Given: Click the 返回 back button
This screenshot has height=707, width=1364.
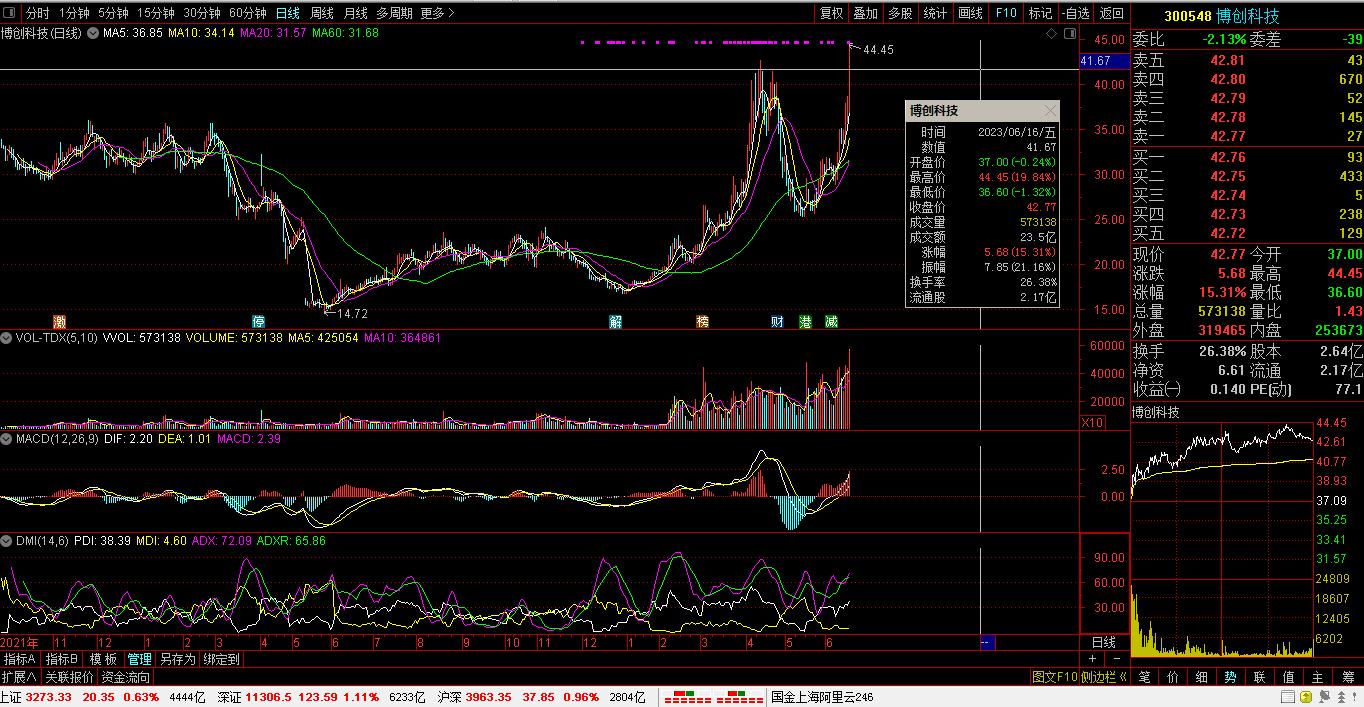Looking at the screenshot, I should point(1111,13).
